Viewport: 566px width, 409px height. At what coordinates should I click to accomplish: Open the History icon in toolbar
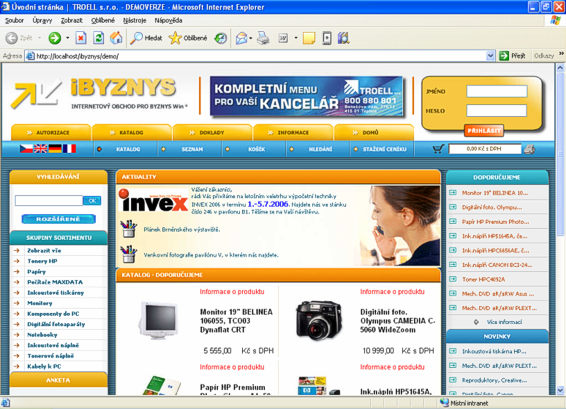click(x=221, y=38)
